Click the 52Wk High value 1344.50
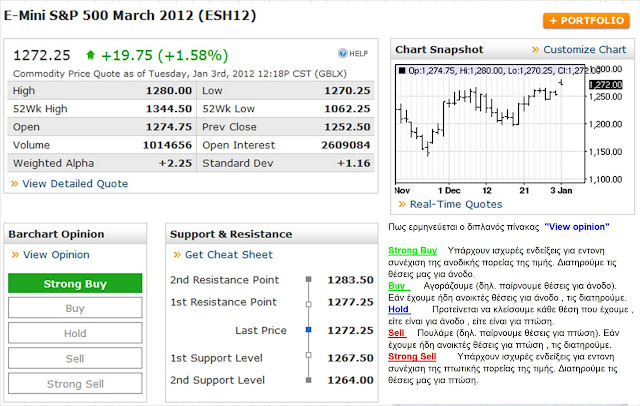Viewport: 640px width, 406px height. pos(169,109)
